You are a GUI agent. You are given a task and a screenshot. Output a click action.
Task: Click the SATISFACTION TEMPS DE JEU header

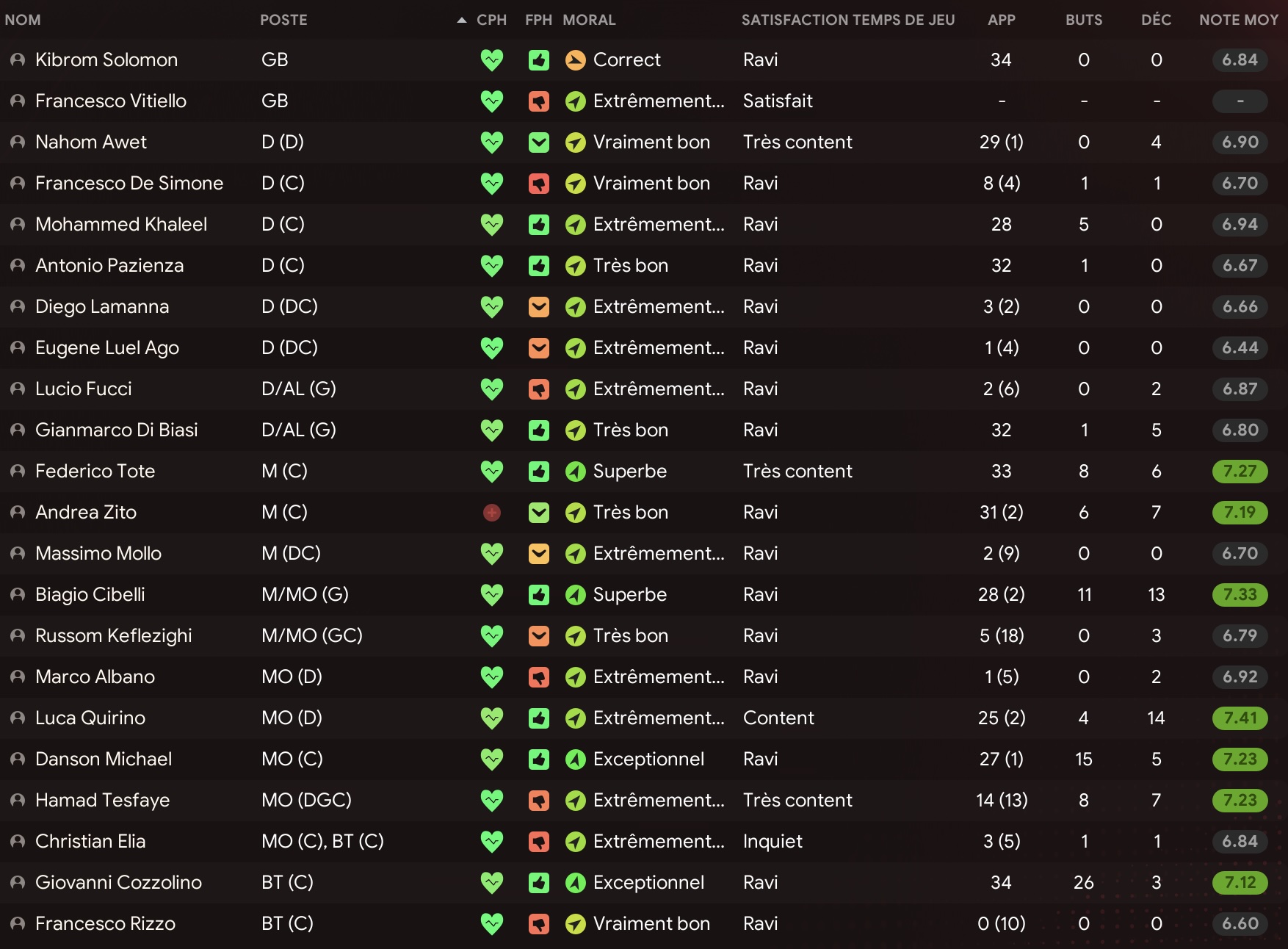(x=848, y=20)
